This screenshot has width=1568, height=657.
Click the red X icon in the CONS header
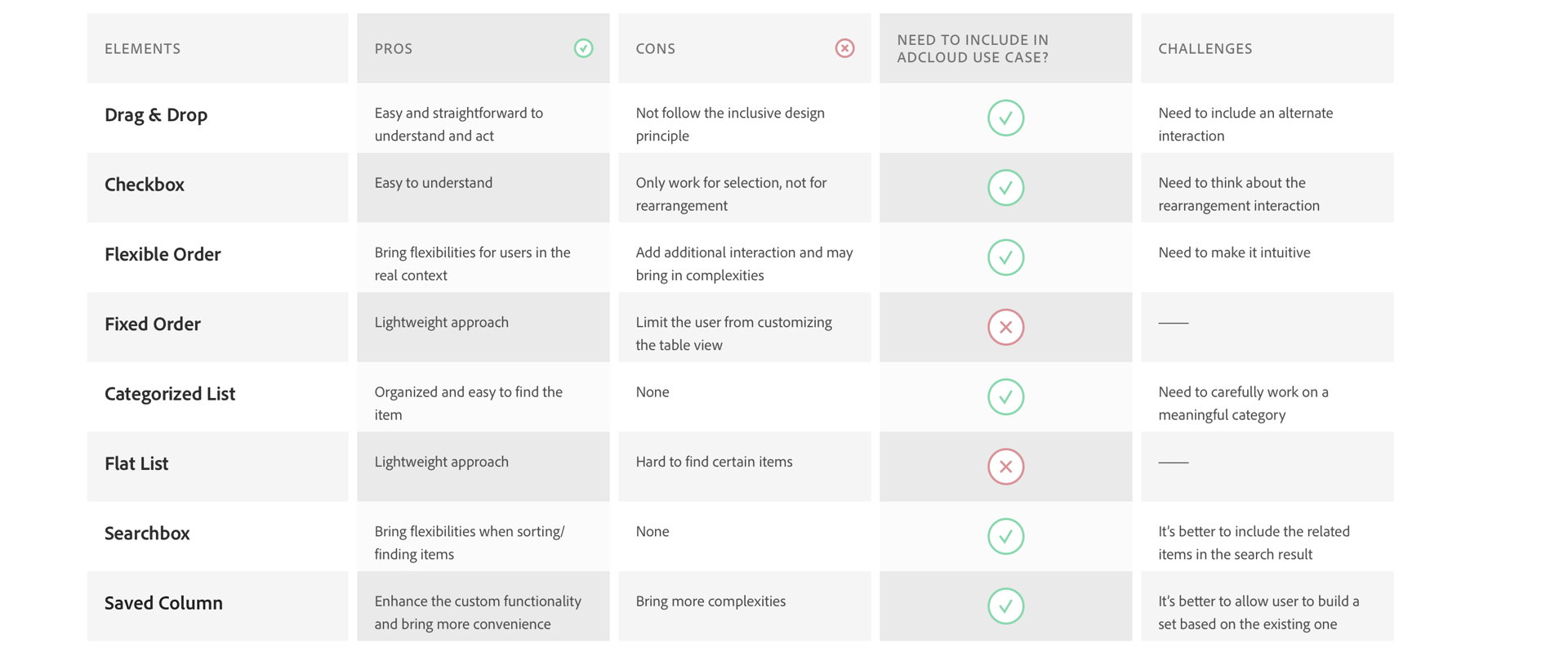pos(844,48)
